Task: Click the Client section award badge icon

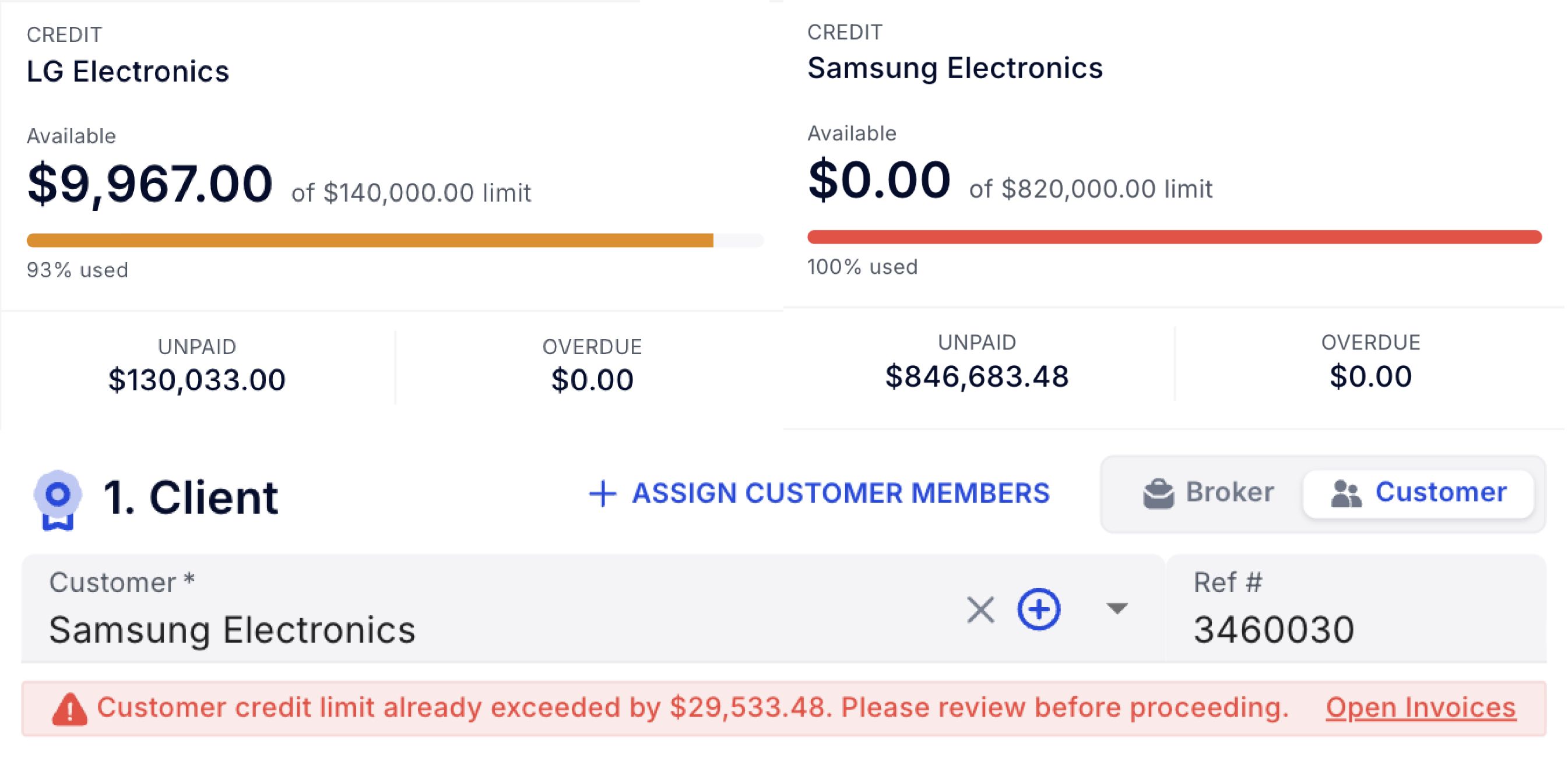Action: coord(58,498)
